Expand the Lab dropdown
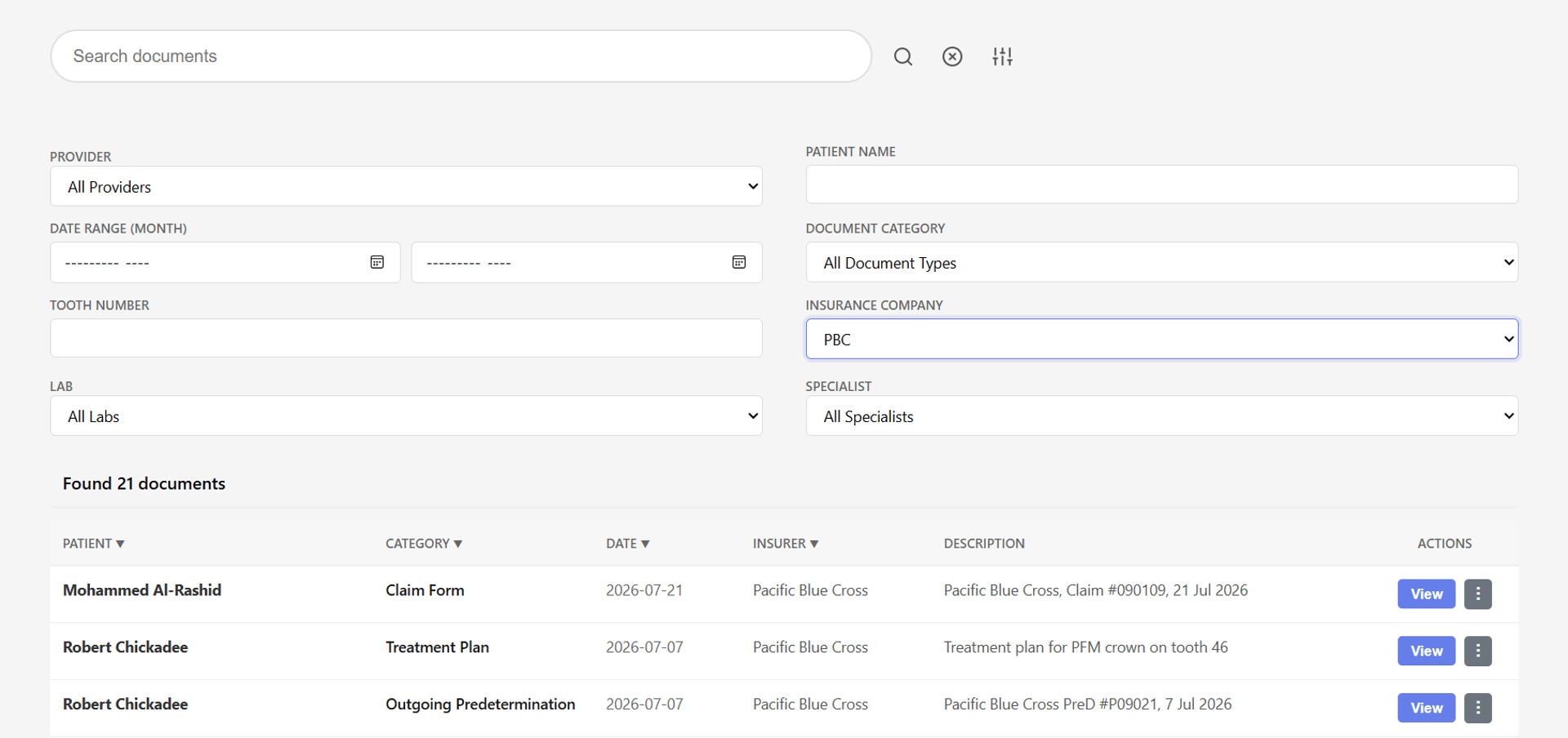Image resolution: width=1568 pixels, height=738 pixels. click(406, 416)
